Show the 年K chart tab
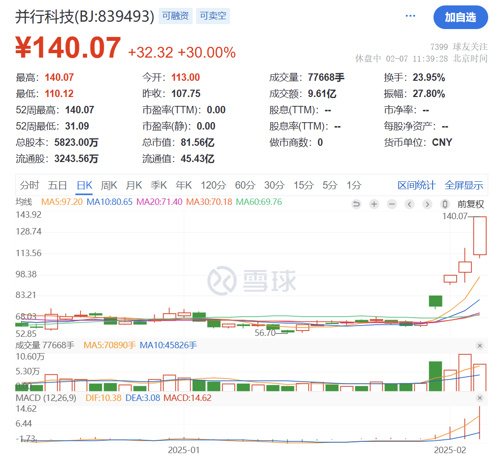The height and width of the screenshot is (461, 500). click(184, 185)
